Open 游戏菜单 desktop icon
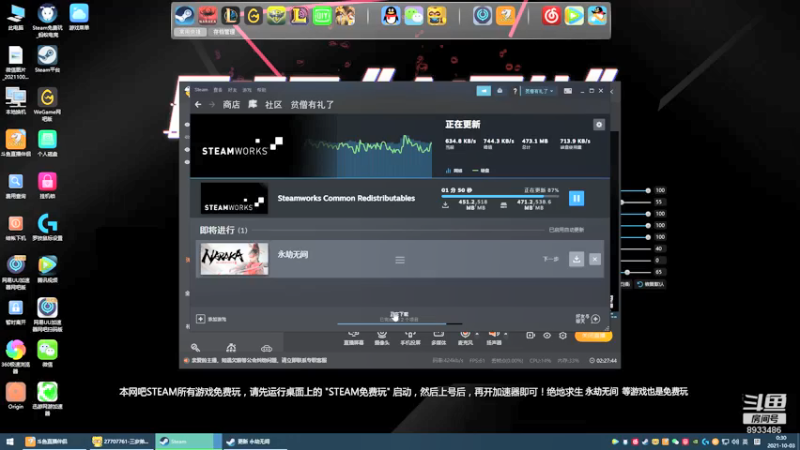The height and width of the screenshot is (450, 800). [79, 17]
